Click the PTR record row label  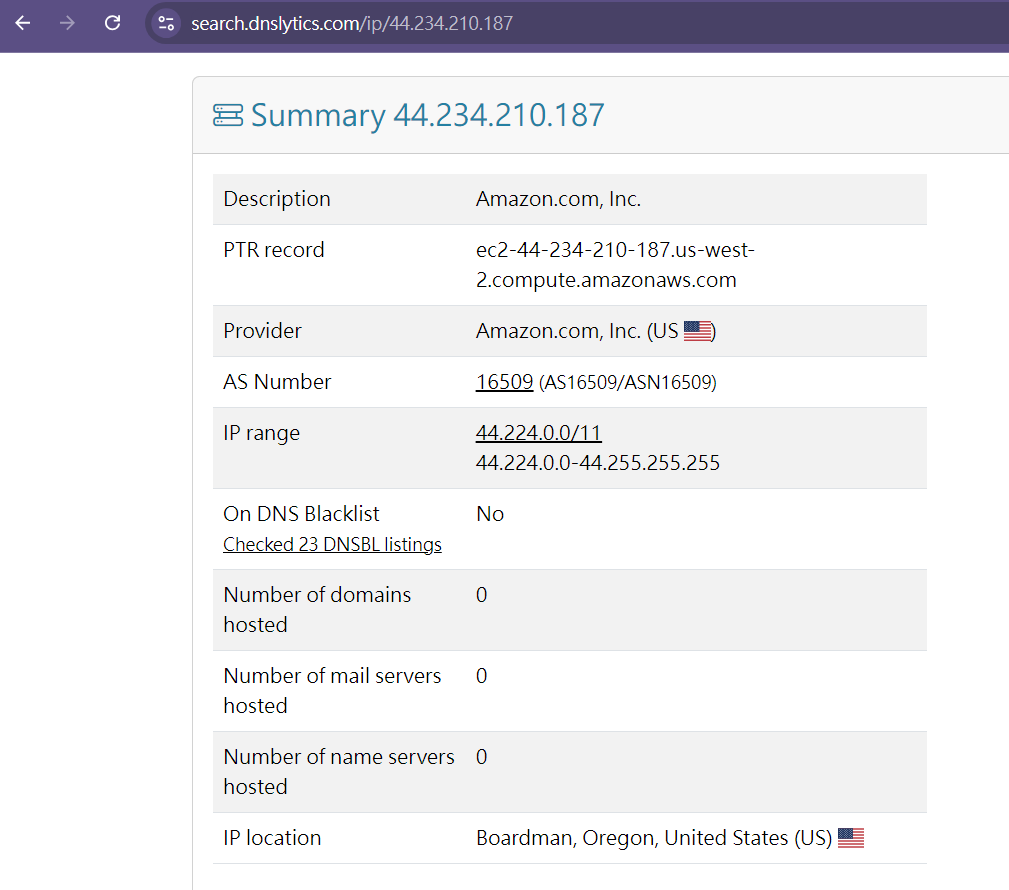(x=273, y=250)
